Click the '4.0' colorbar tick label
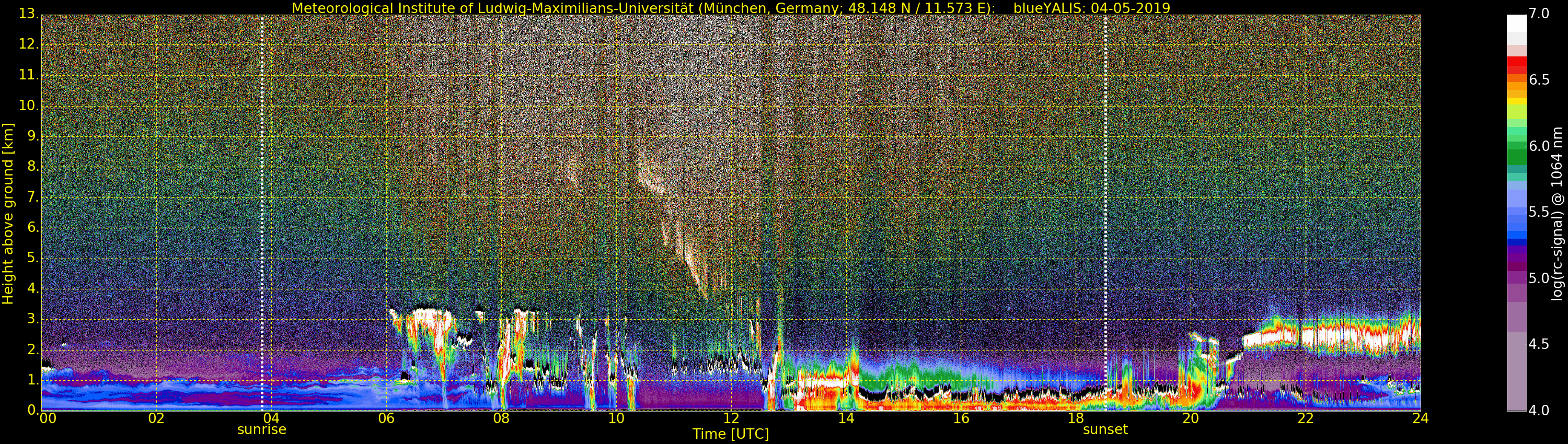 pos(1538,411)
